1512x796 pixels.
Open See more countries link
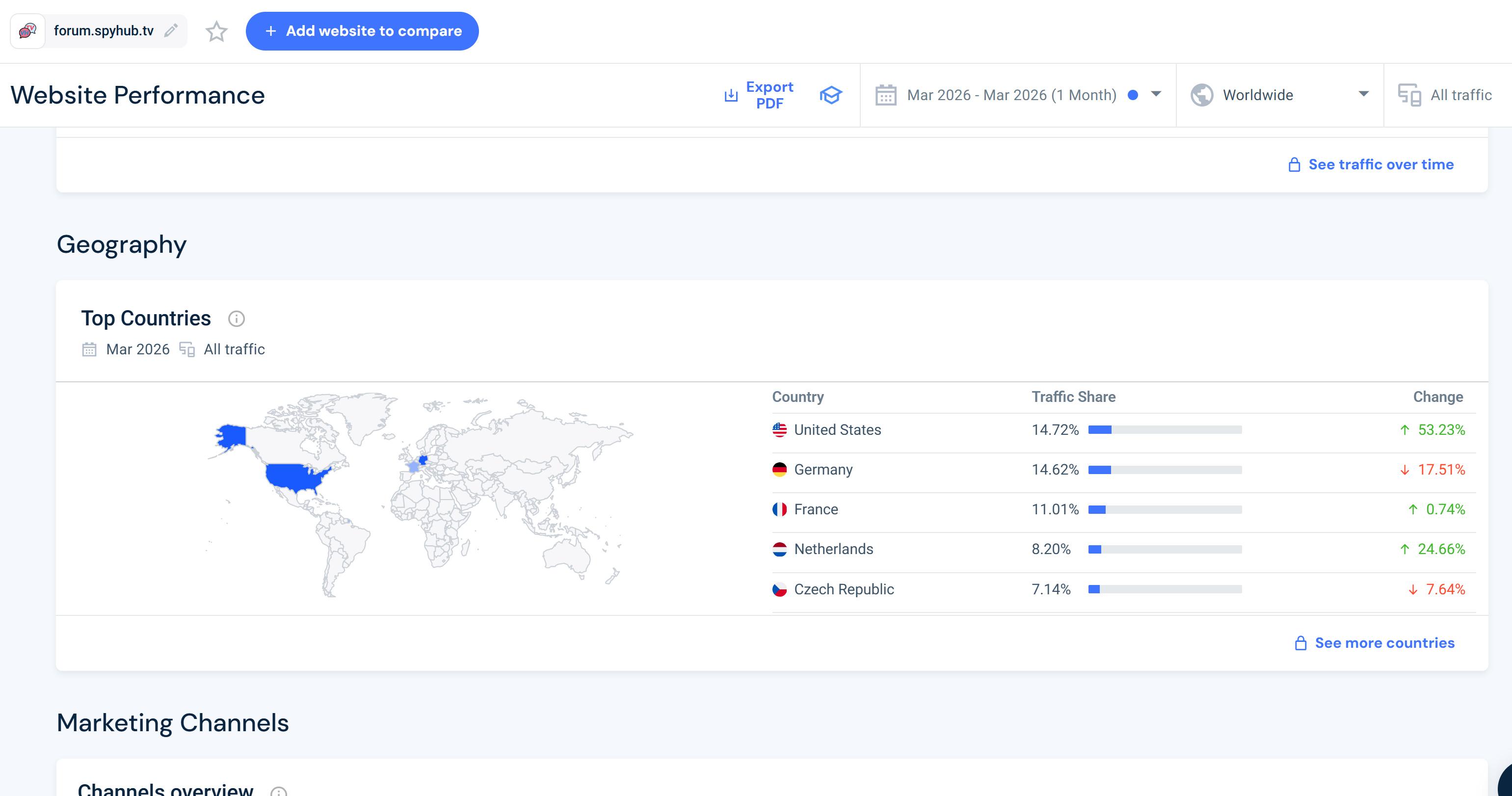tap(1384, 643)
